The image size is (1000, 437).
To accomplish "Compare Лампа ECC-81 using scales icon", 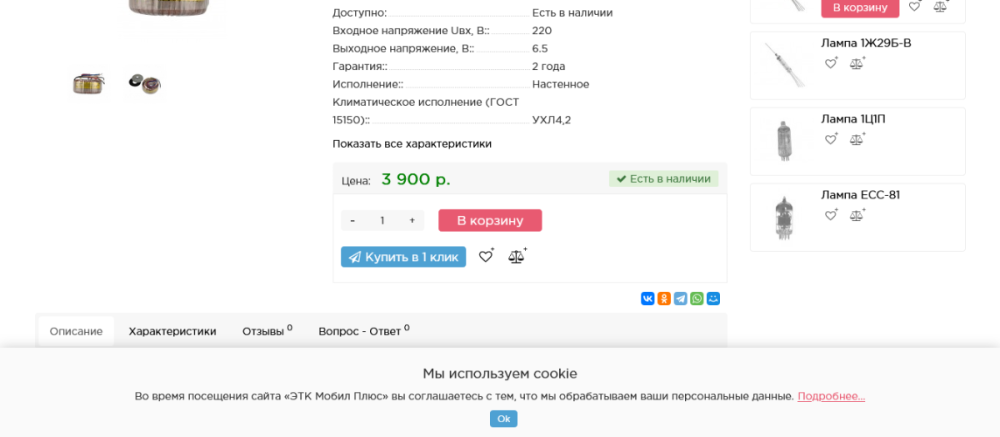I will click(857, 215).
